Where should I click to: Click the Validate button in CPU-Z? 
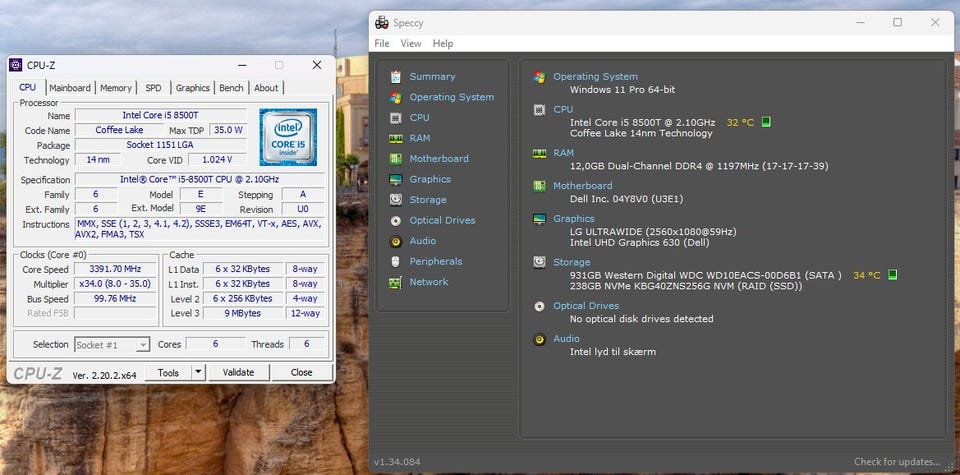[238, 372]
